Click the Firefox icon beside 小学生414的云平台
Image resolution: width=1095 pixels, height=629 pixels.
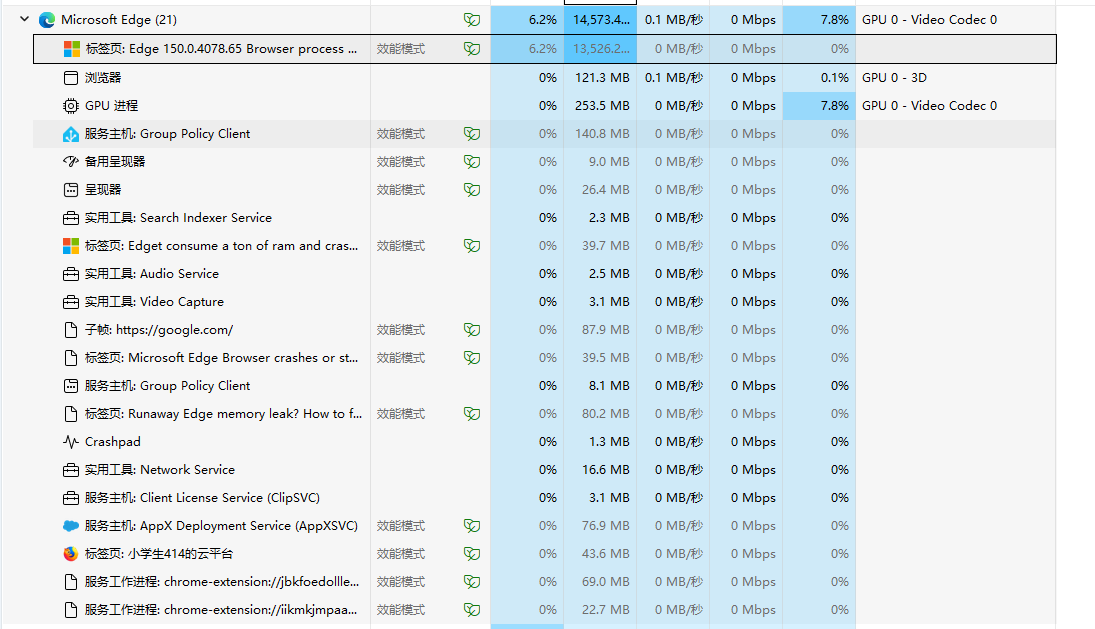click(x=71, y=554)
